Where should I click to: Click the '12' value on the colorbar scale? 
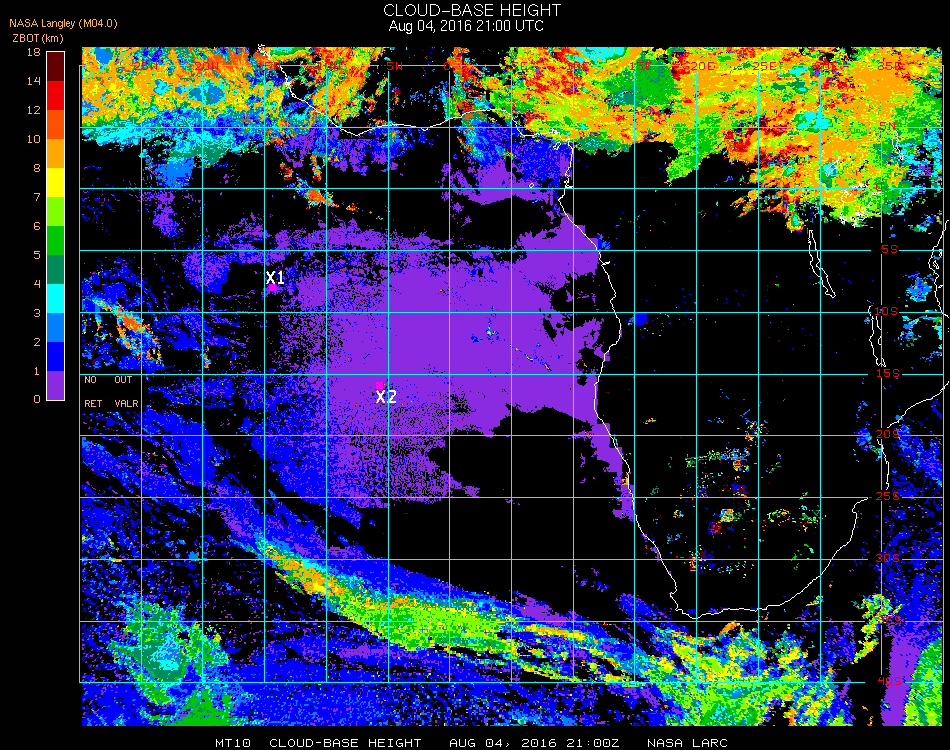click(33, 110)
